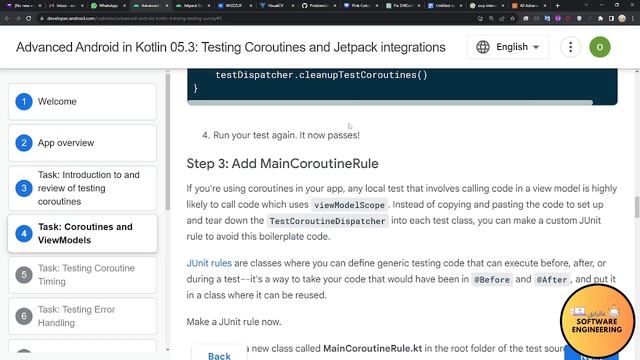Viewport: 640px width, 360px height.
Task: Open the browser zoom magnifier icon
Action: [x=491, y=18]
